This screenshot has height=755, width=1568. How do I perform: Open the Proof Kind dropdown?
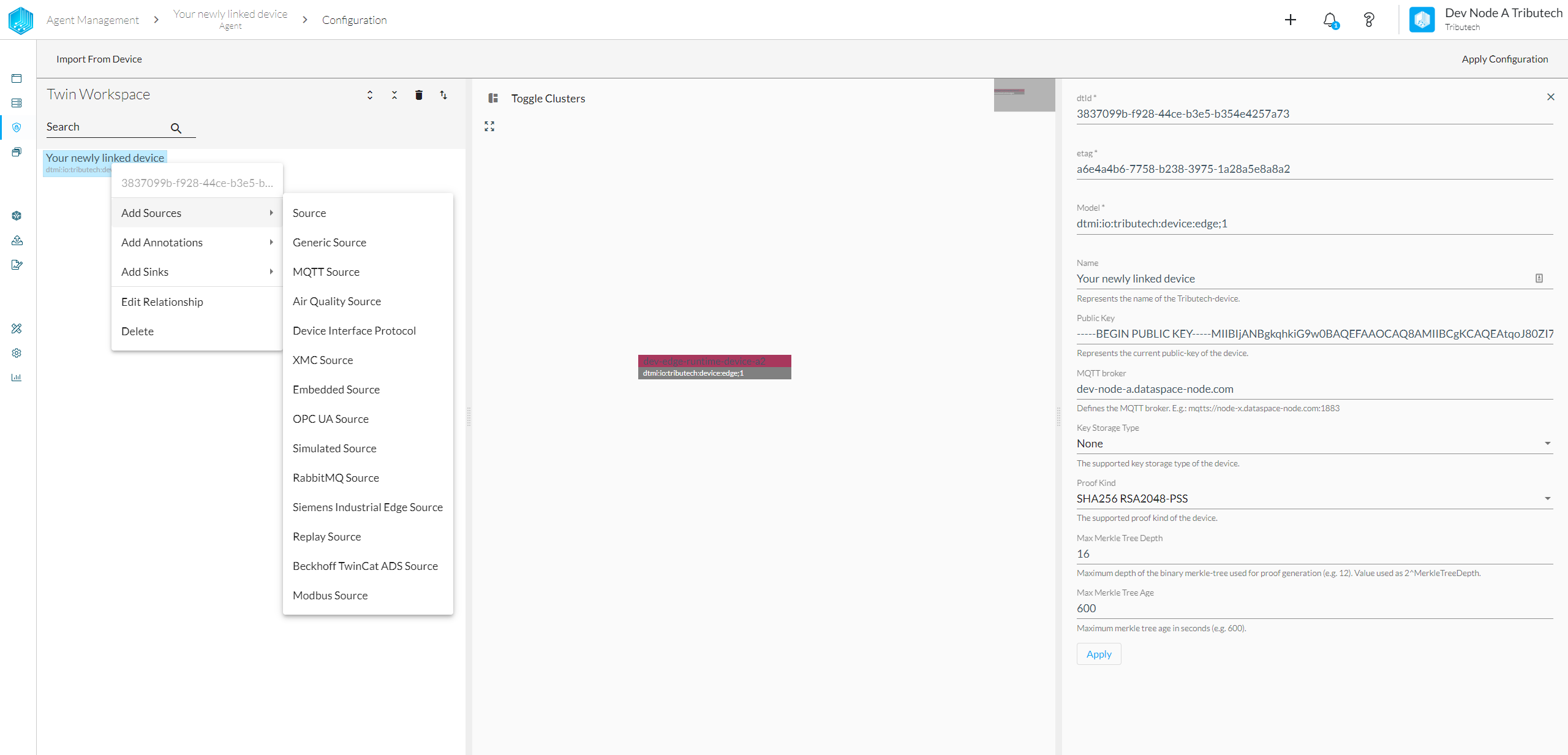click(x=1314, y=499)
